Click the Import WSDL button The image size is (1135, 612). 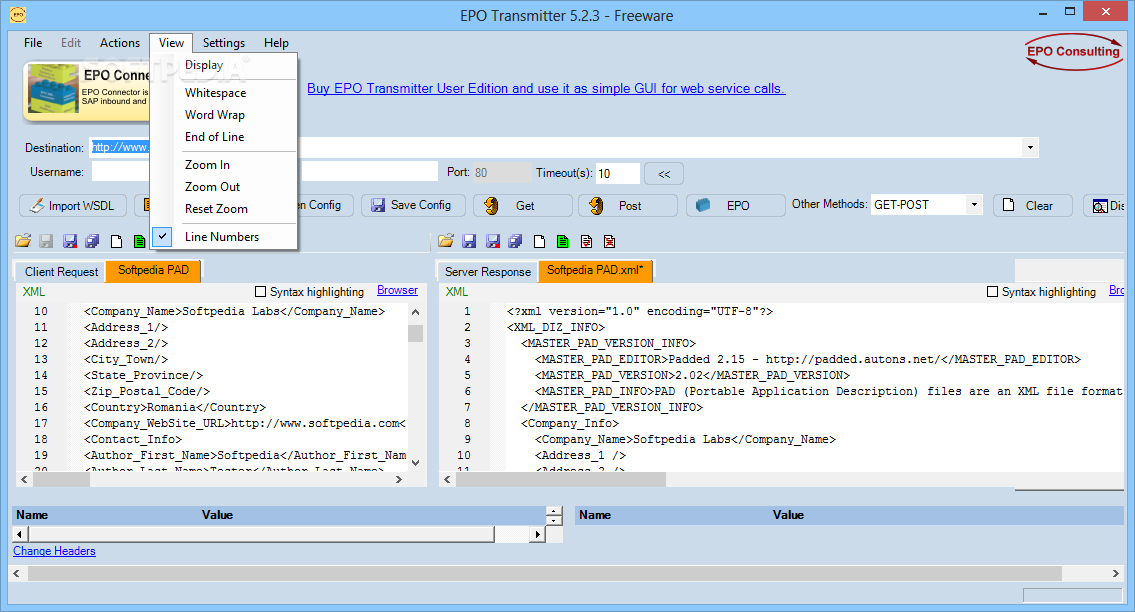click(72, 206)
